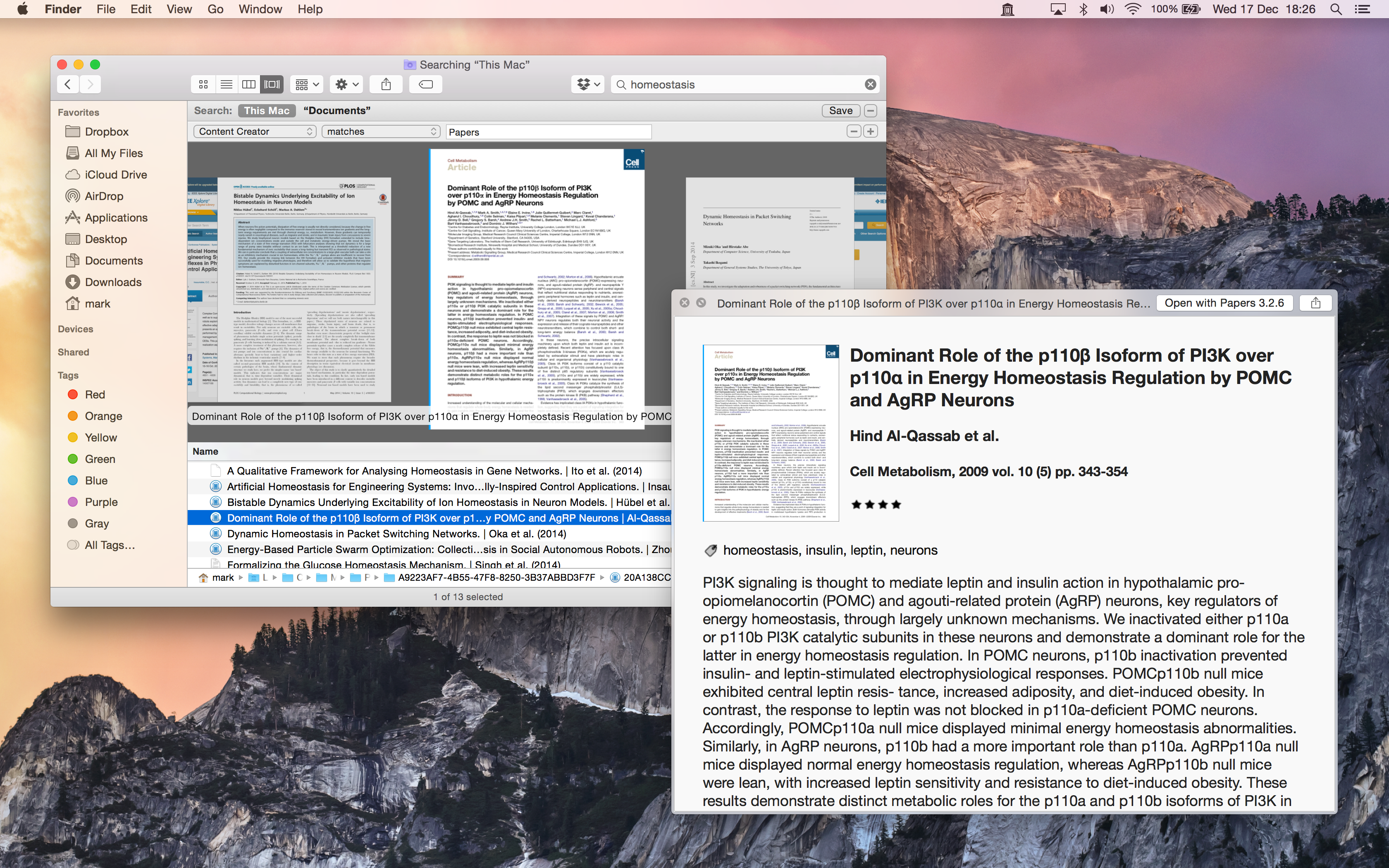Click the Edit Tags toolbar icon
The width and height of the screenshot is (1389, 868).
click(x=426, y=84)
